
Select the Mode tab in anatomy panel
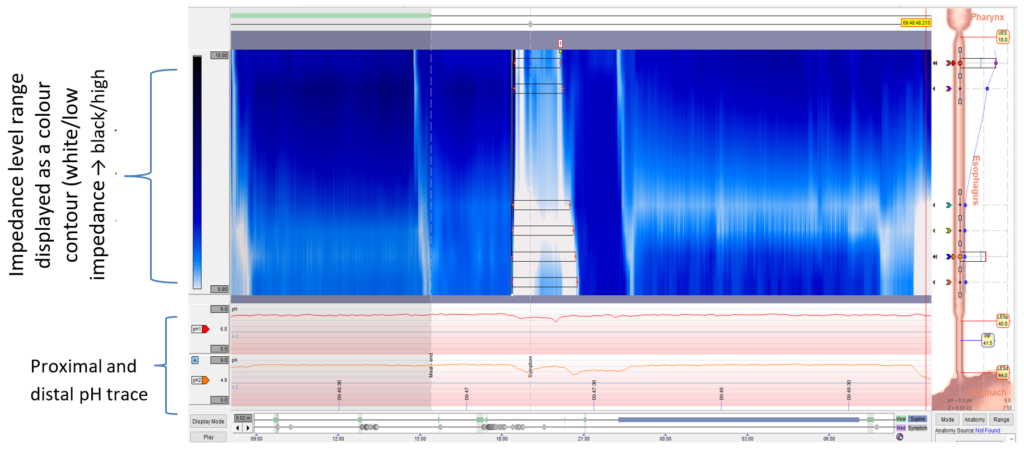tap(946, 418)
